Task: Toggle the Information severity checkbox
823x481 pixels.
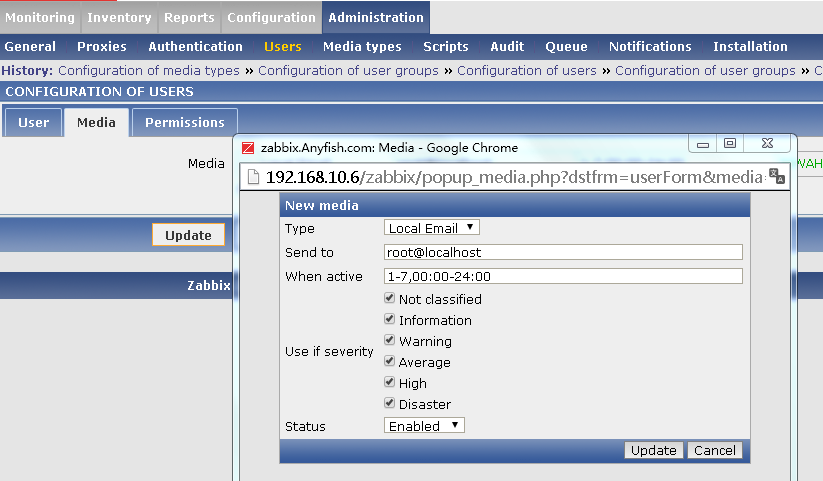Action: coord(389,319)
